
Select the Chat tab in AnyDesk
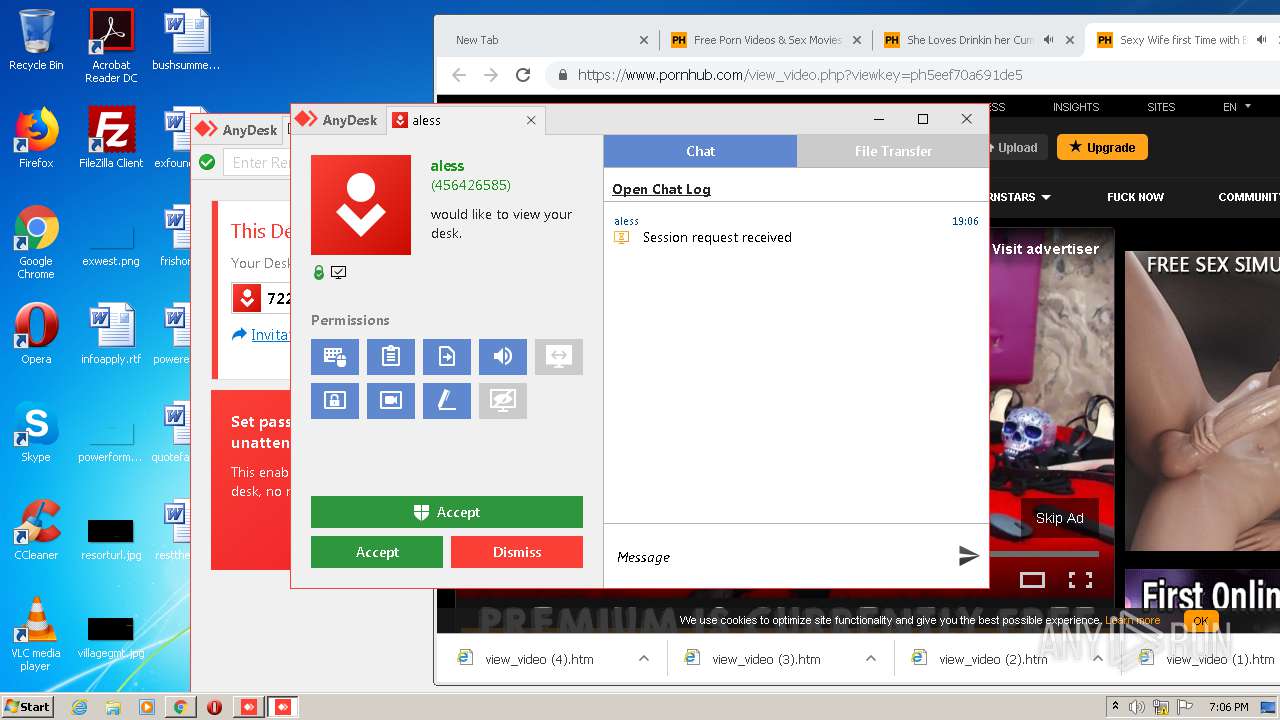pos(700,151)
